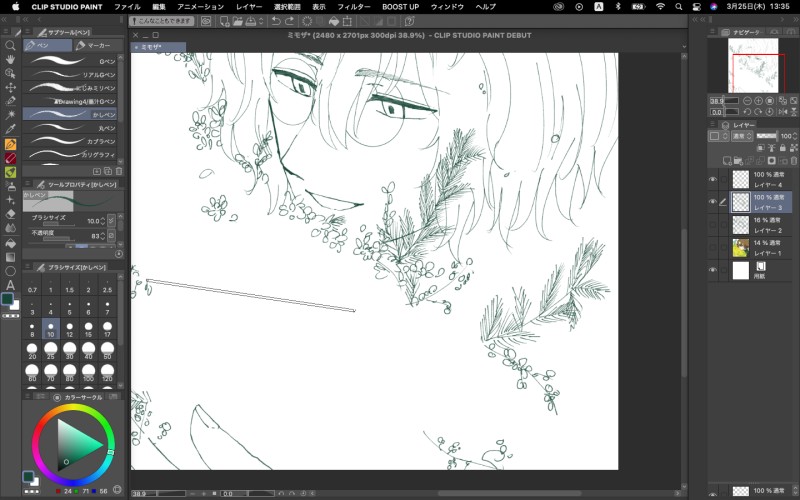This screenshot has width=800, height=500.
Task: Open help question mark icon
Action: tap(409, 21)
